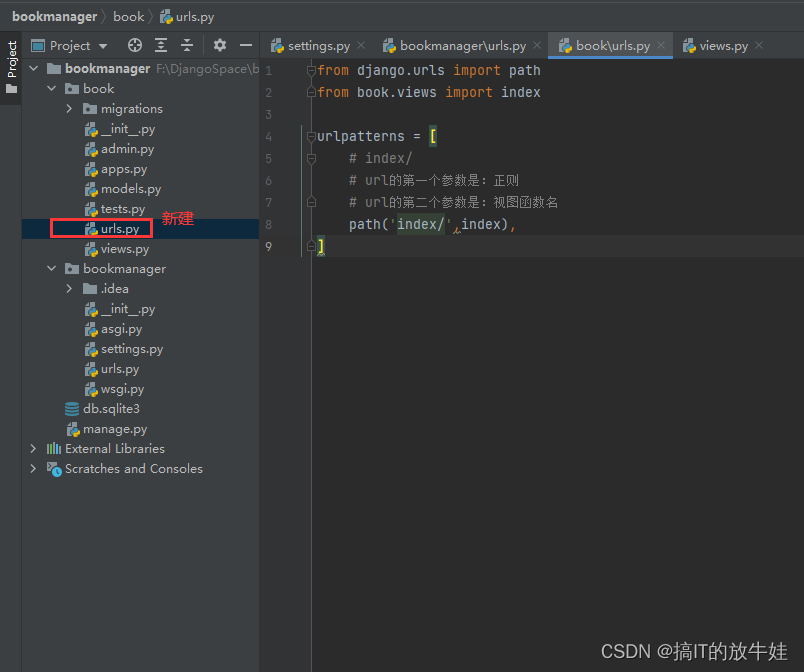Collapse the book folder

coord(51,89)
